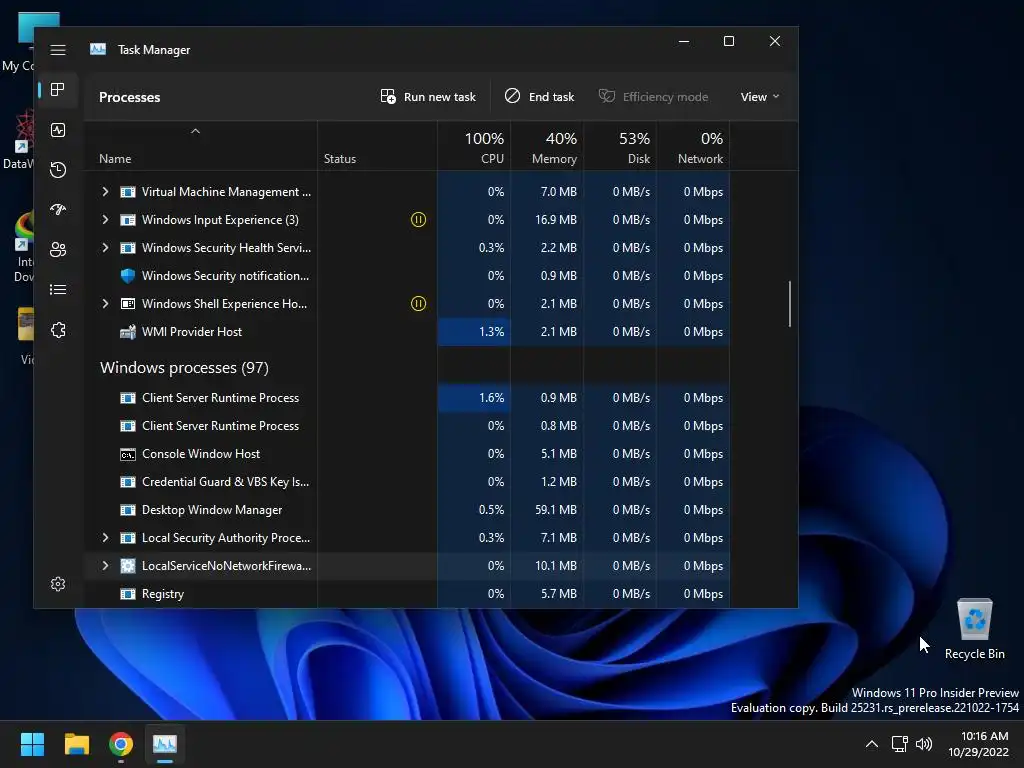Click Windows processes (97) group header
Image resolution: width=1024 pixels, height=768 pixels.
184,368
